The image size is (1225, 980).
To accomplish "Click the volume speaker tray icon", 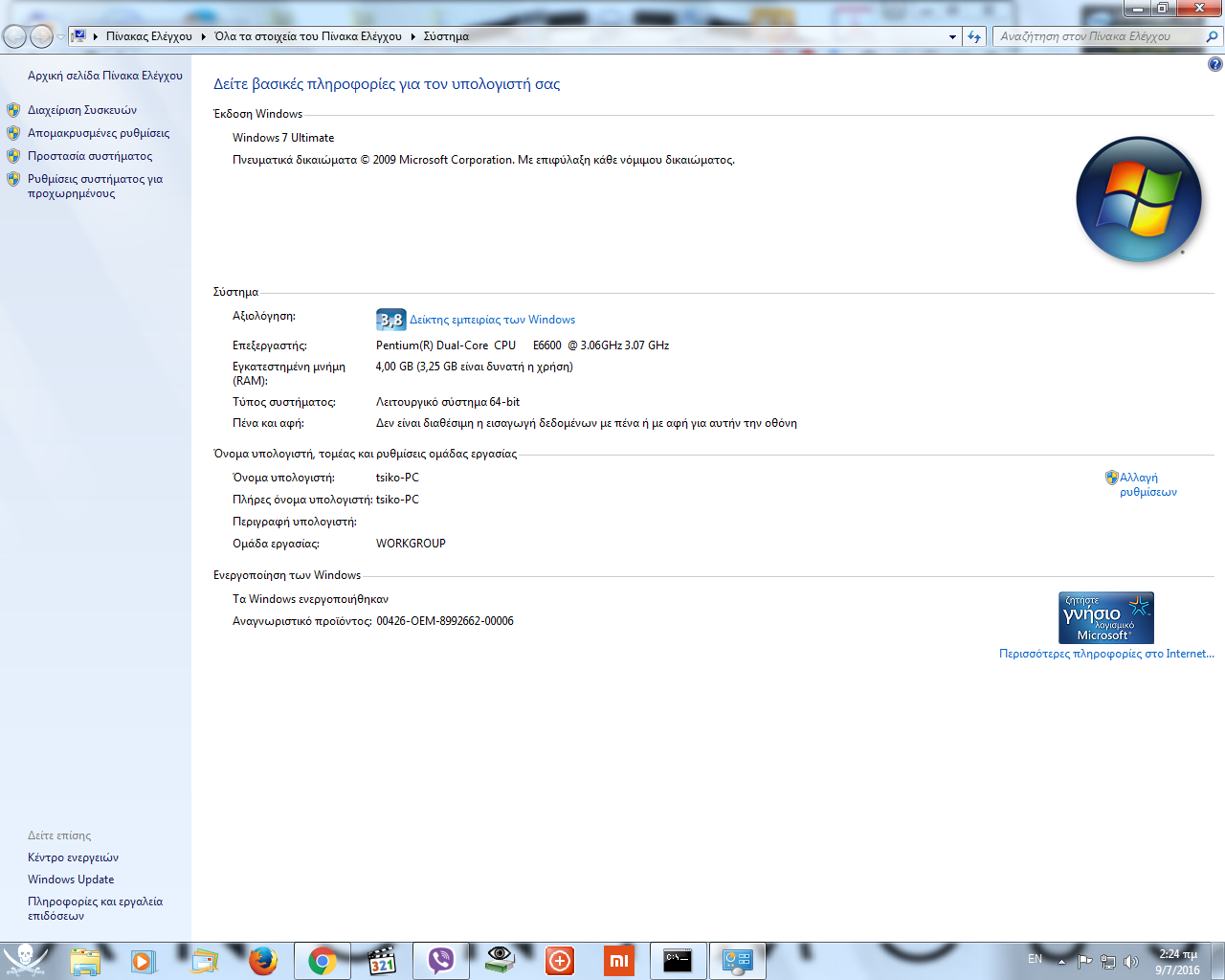I will point(1130,961).
